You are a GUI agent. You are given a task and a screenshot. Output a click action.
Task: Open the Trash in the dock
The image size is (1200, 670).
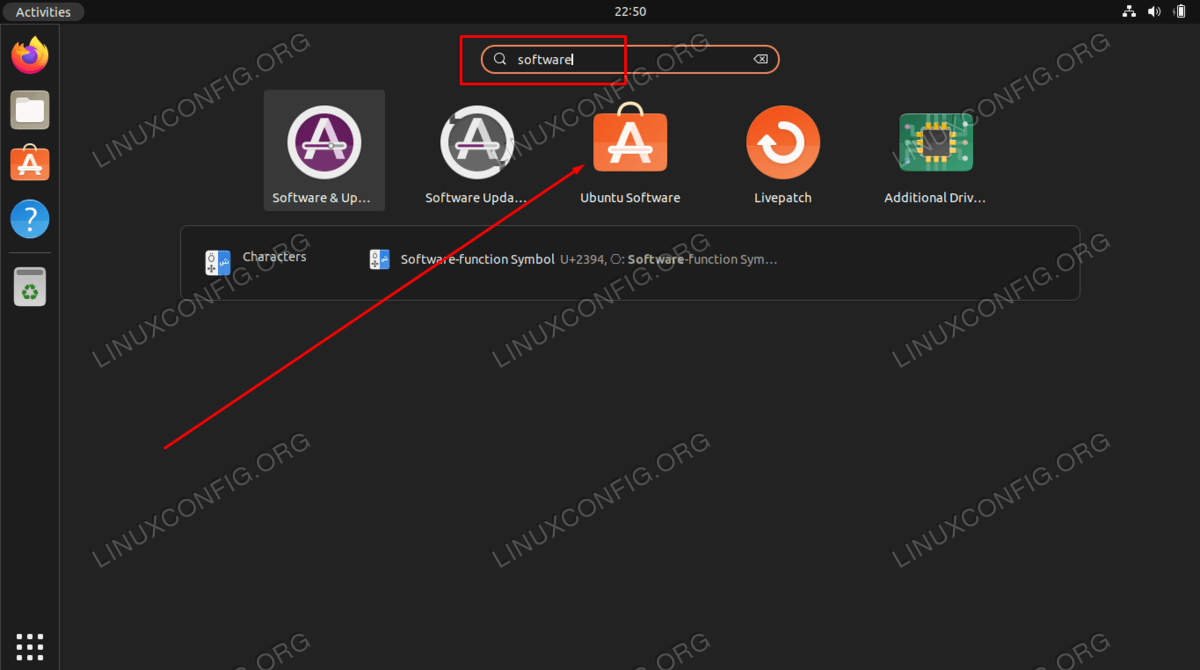(x=30, y=287)
